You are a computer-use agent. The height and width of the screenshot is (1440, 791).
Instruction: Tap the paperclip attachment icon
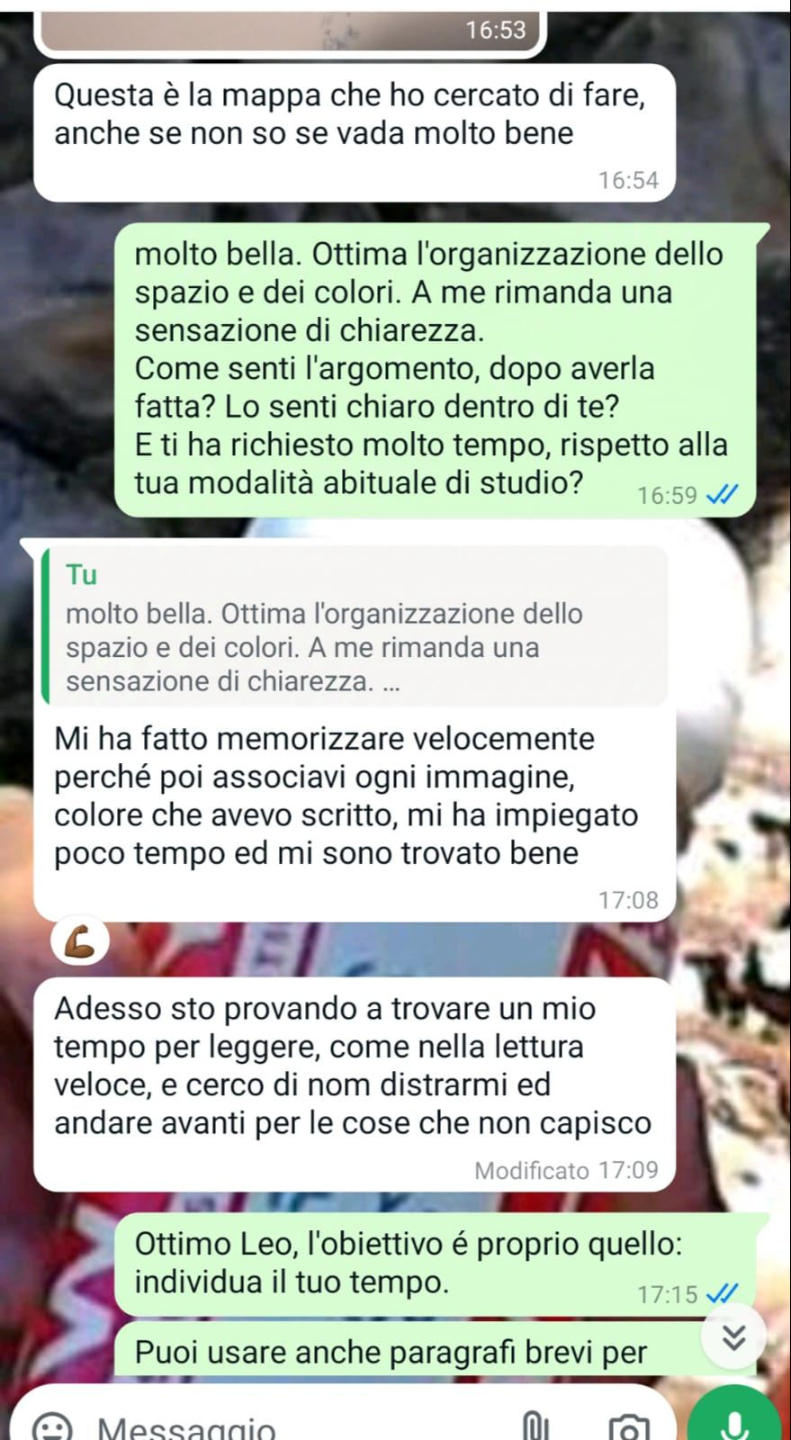click(535, 1425)
